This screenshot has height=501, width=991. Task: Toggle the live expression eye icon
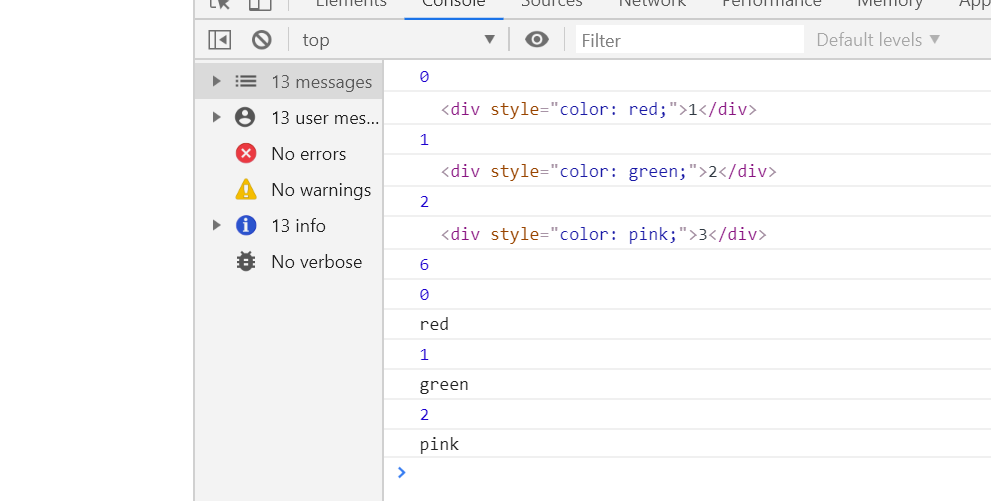[x=537, y=40]
